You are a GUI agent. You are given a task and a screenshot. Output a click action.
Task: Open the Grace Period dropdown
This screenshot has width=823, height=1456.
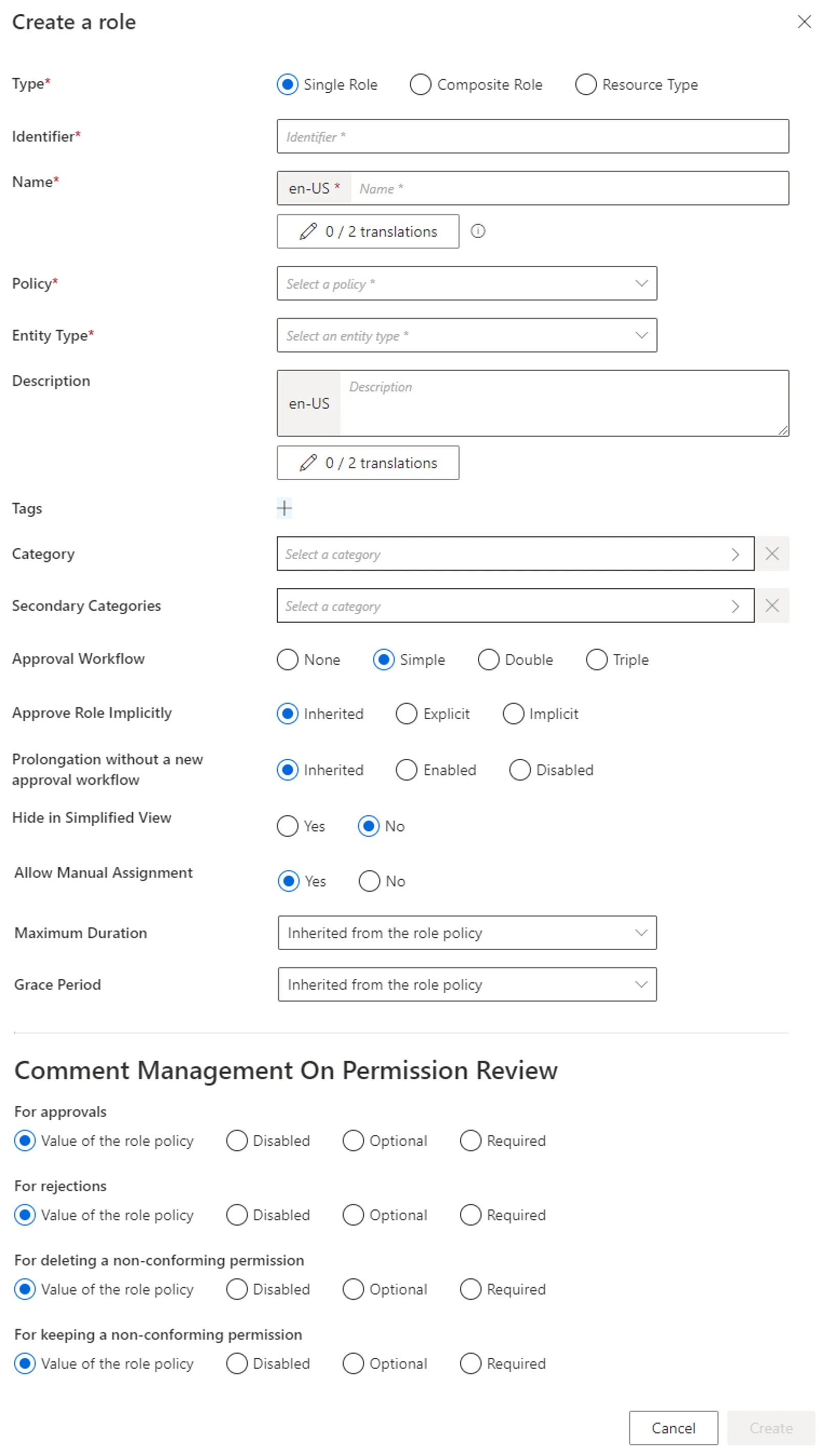click(467, 984)
